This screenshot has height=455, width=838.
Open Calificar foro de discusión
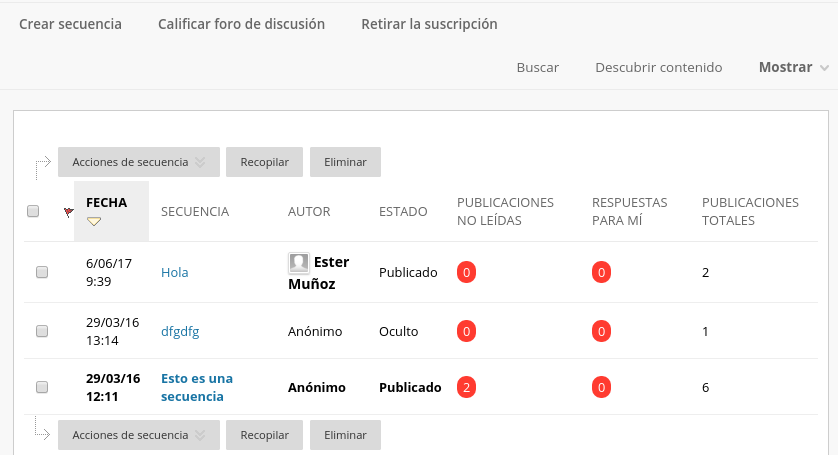pos(241,24)
